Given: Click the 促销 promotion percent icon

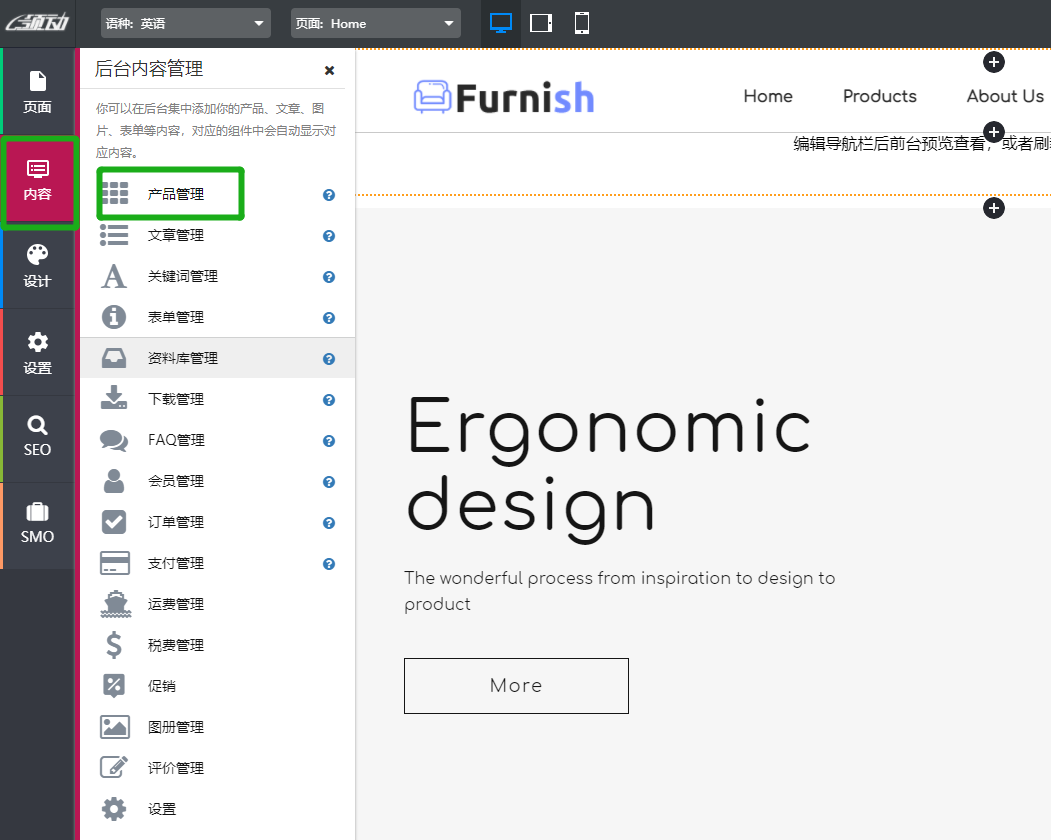Looking at the screenshot, I should pyautogui.click(x=115, y=686).
